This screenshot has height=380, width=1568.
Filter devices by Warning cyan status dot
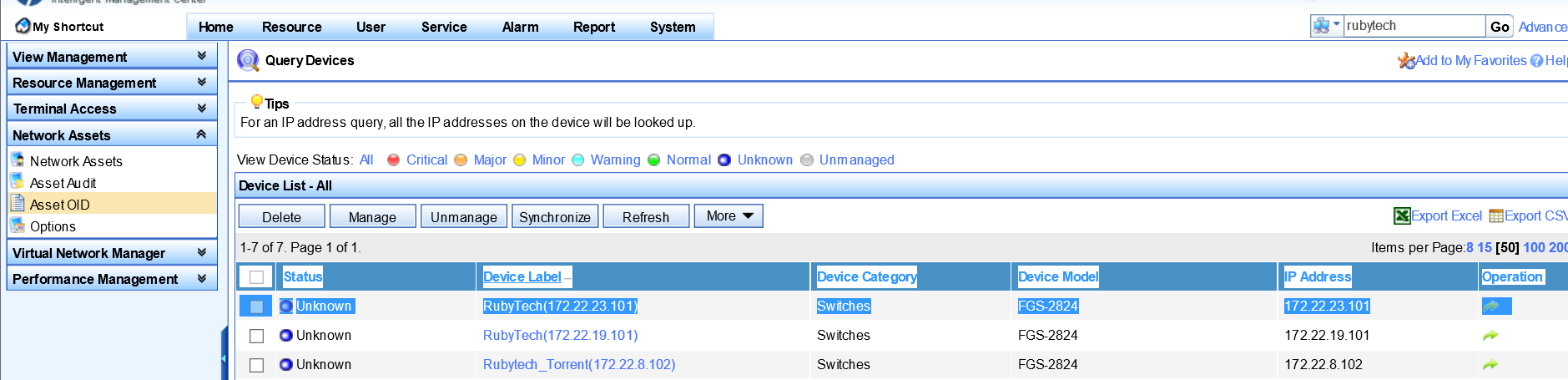click(x=577, y=160)
